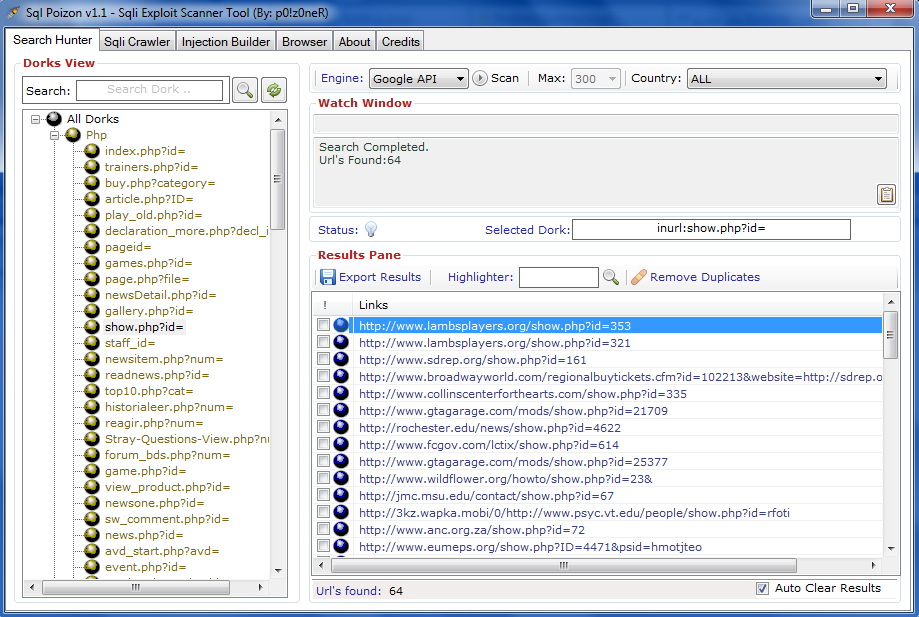Click the results vertical scrollbar thumb
Screen dimensions: 919x617
coord(890,335)
